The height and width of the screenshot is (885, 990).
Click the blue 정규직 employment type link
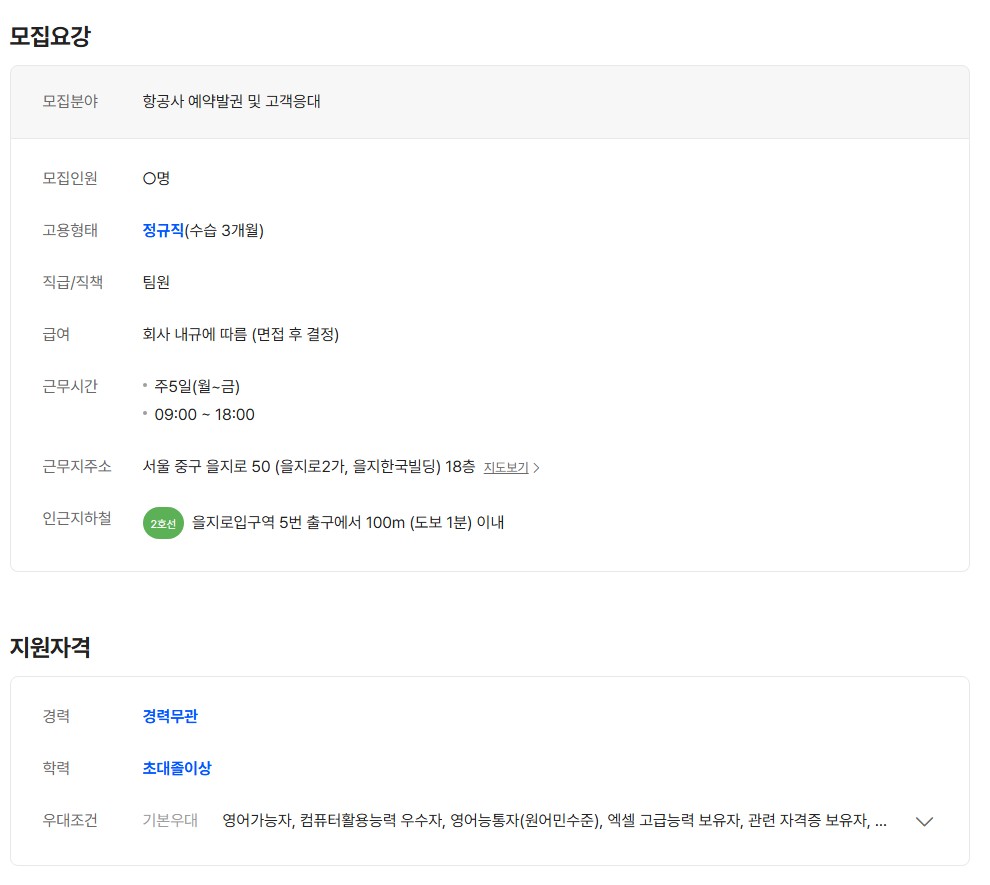pyautogui.click(x=163, y=230)
